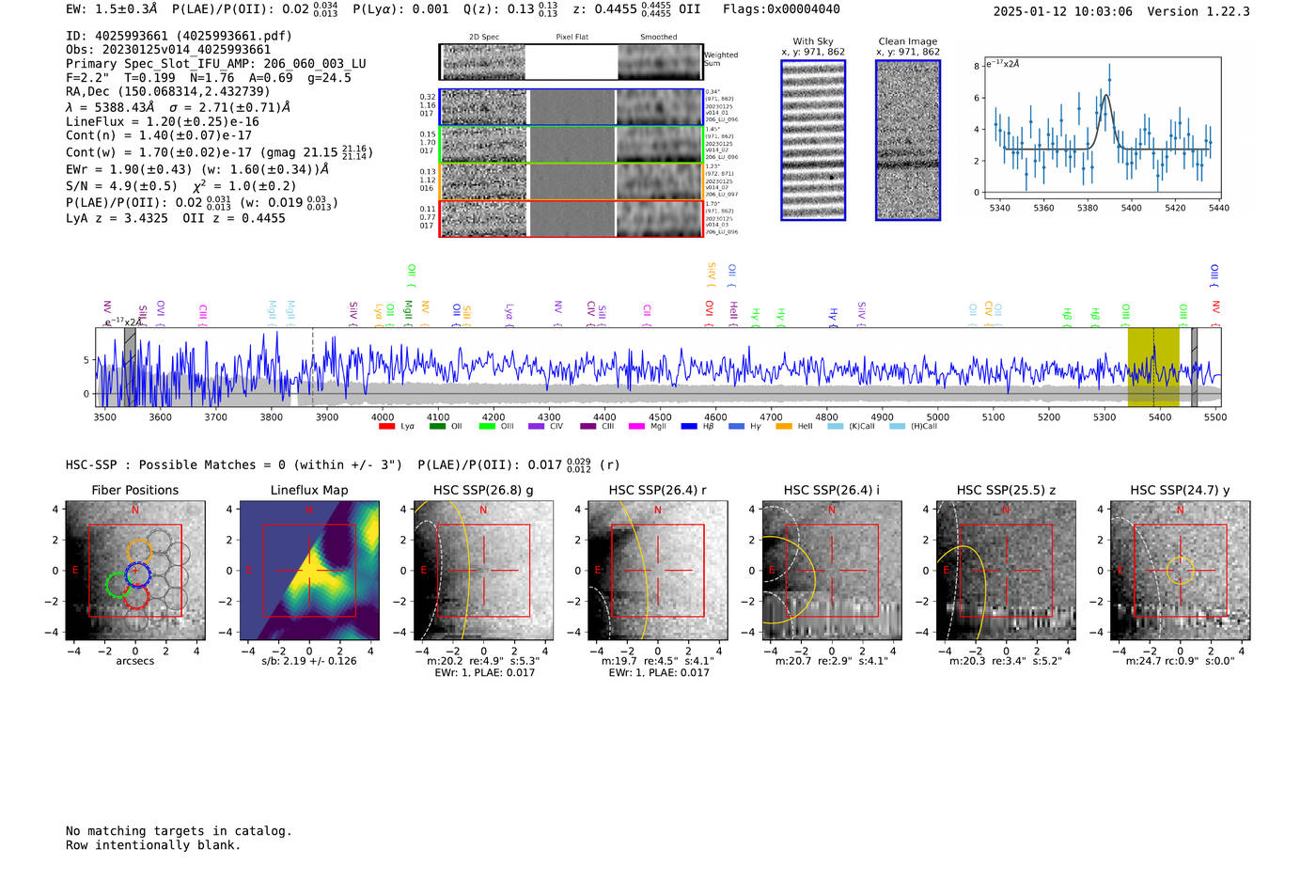
Task: Click the Obs: 20230125v014_4025993661 line
Action: pyautogui.click(x=168, y=50)
